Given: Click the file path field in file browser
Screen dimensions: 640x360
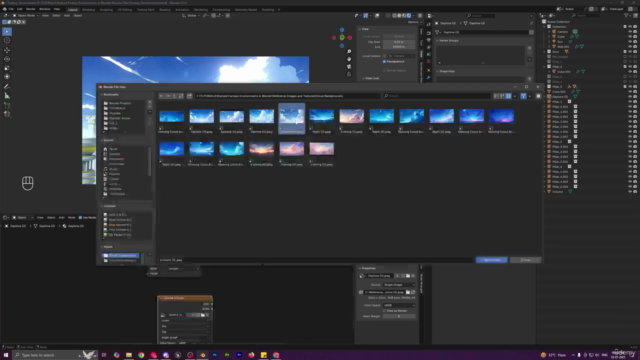Looking at the screenshot, I should [287, 96].
